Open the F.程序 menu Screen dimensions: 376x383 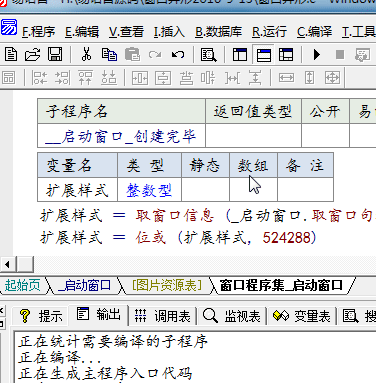(38, 32)
